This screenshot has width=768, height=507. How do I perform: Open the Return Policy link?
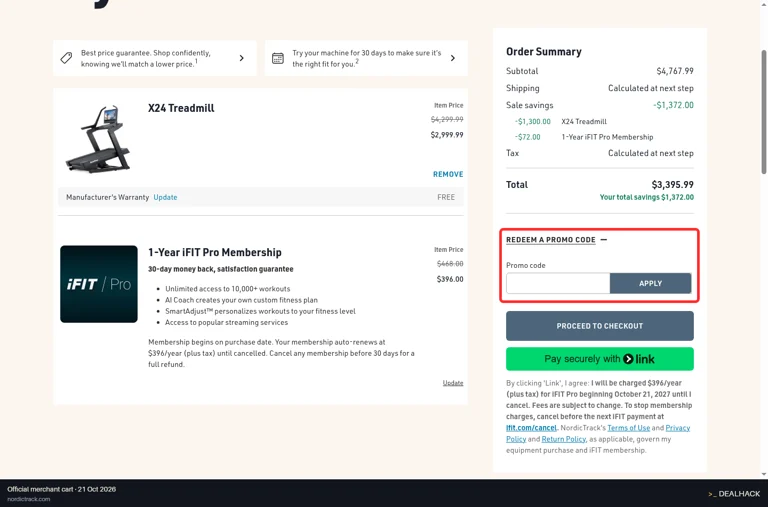(x=563, y=439)
